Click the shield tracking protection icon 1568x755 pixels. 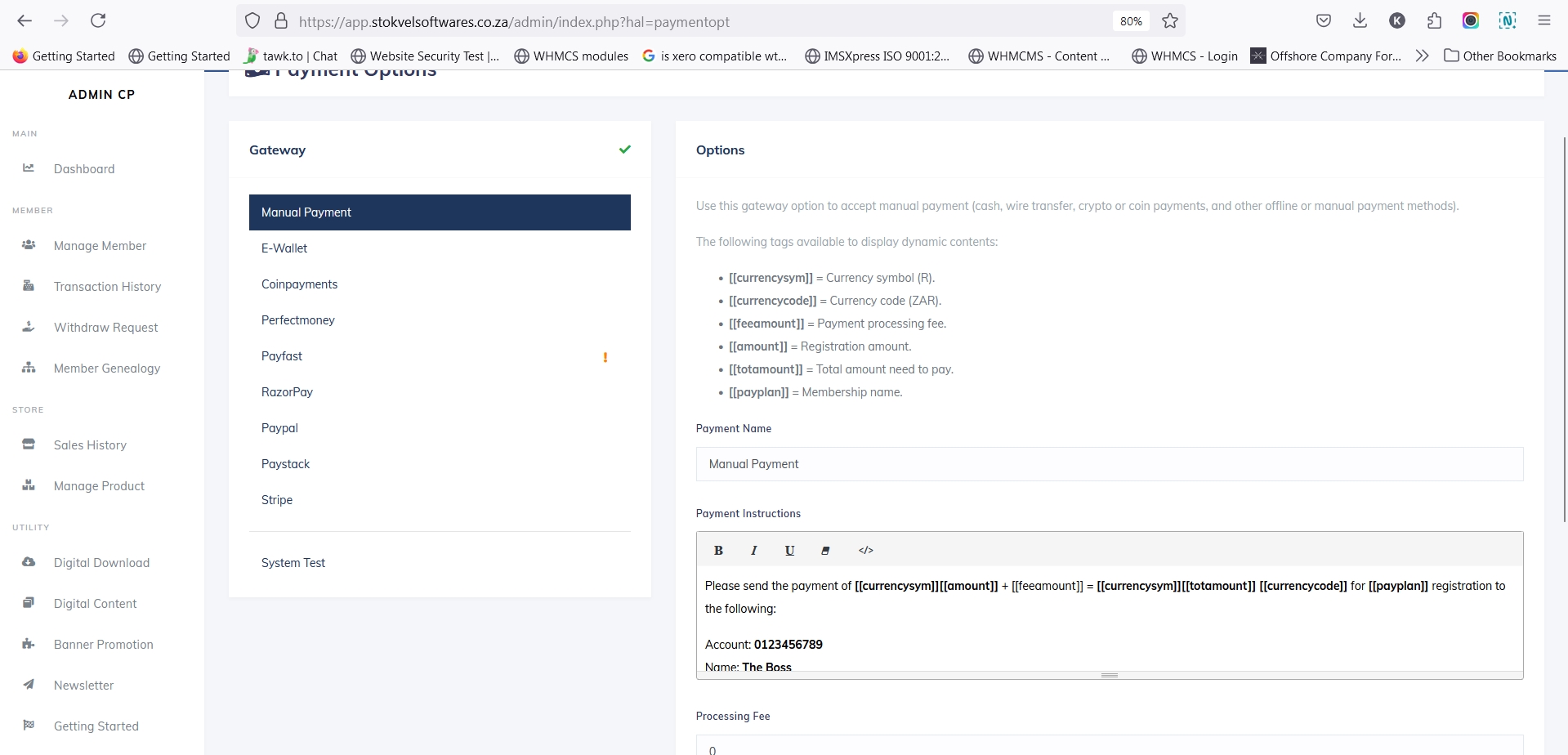[x=252, y=21]
